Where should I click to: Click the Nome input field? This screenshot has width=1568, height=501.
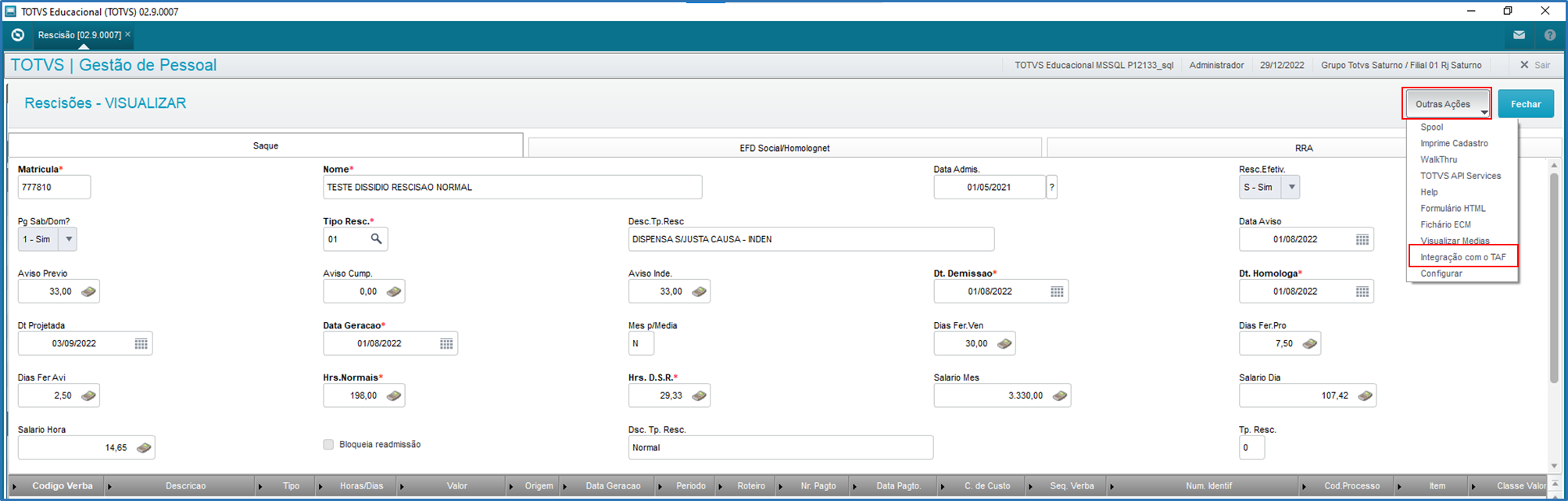(x=512, y=188)
